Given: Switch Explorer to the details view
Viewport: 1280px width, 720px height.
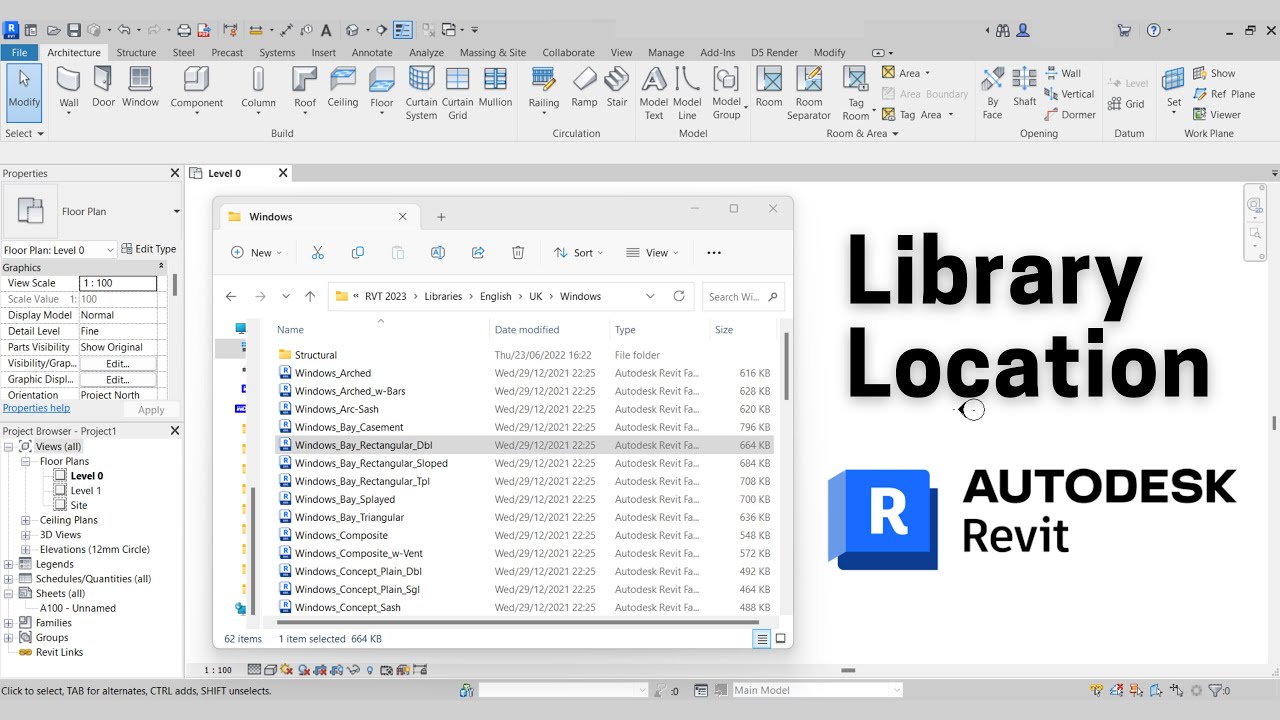Looking at the screenshot, I should click(762, 639).
